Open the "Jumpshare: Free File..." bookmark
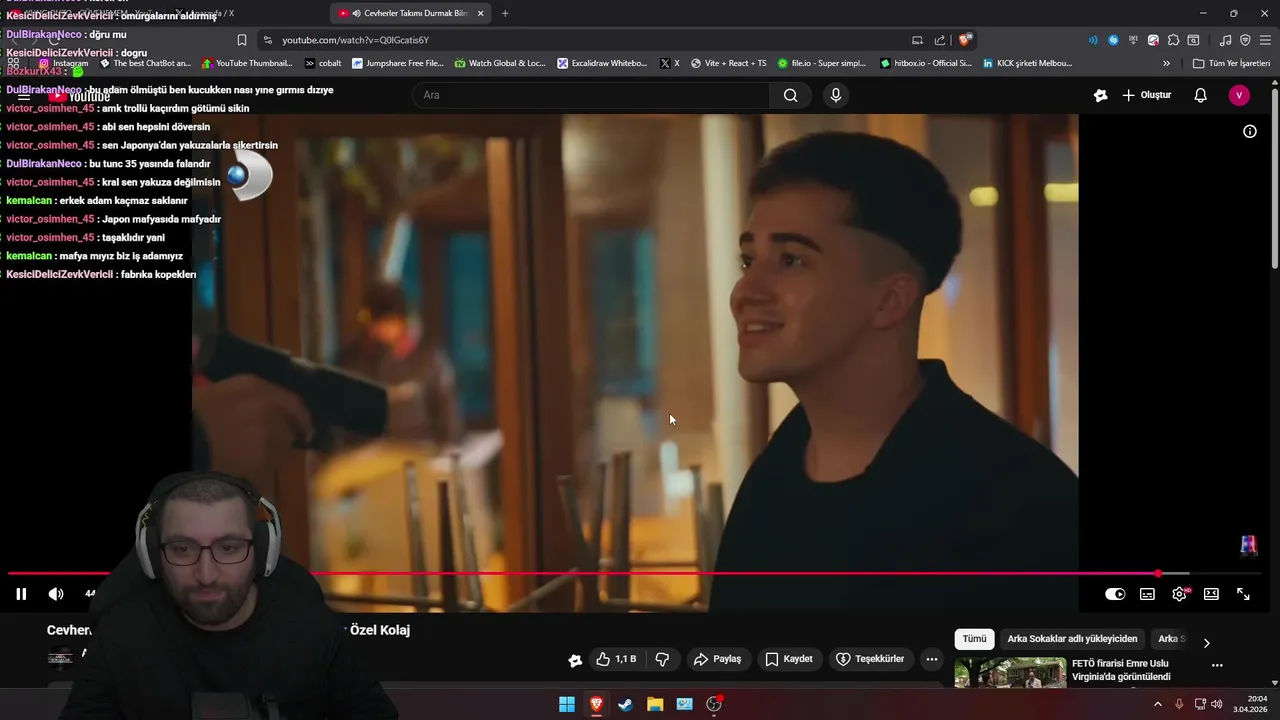Viewport: 1280px width, 720px height. [398, 63]
